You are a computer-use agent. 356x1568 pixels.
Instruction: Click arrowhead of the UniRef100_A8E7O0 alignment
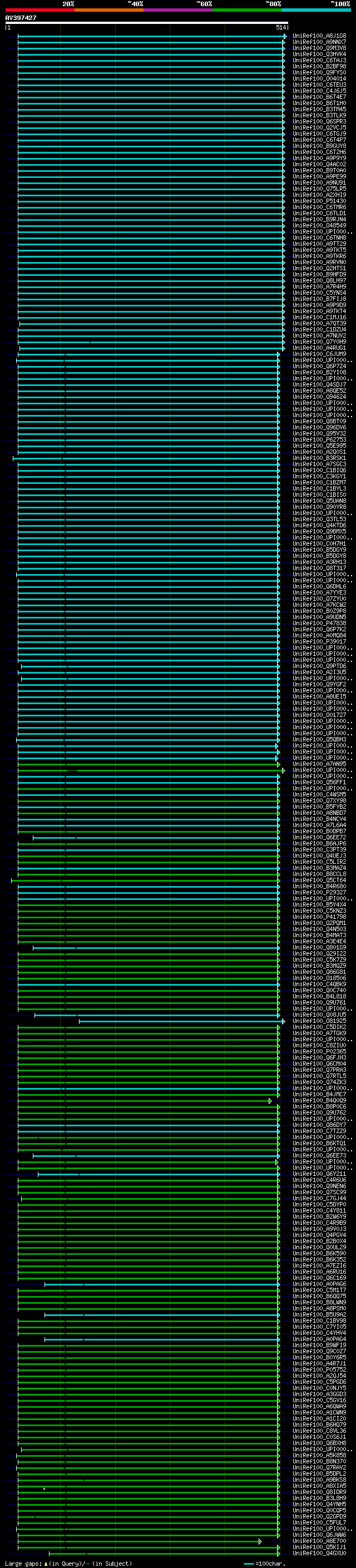coord(260,1542)
